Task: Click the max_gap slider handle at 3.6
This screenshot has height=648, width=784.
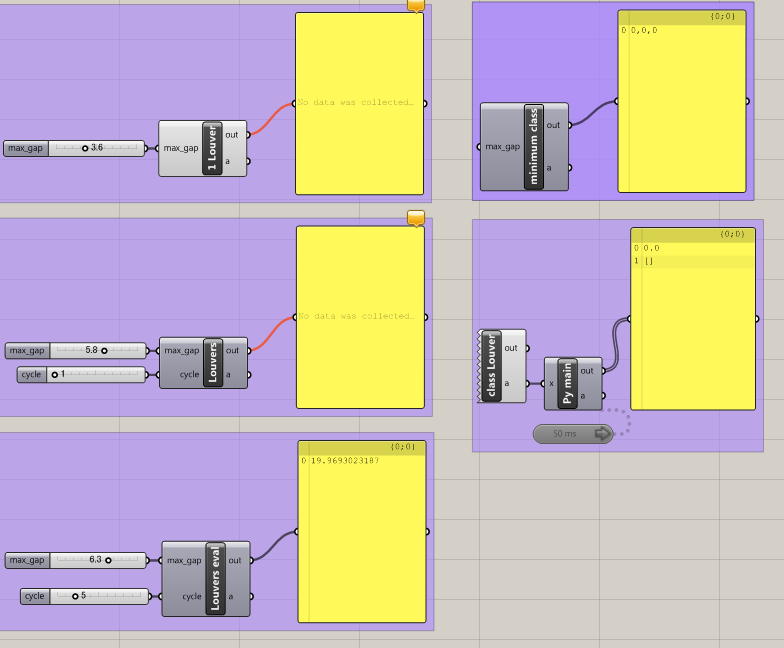Action: click(86, 148)
